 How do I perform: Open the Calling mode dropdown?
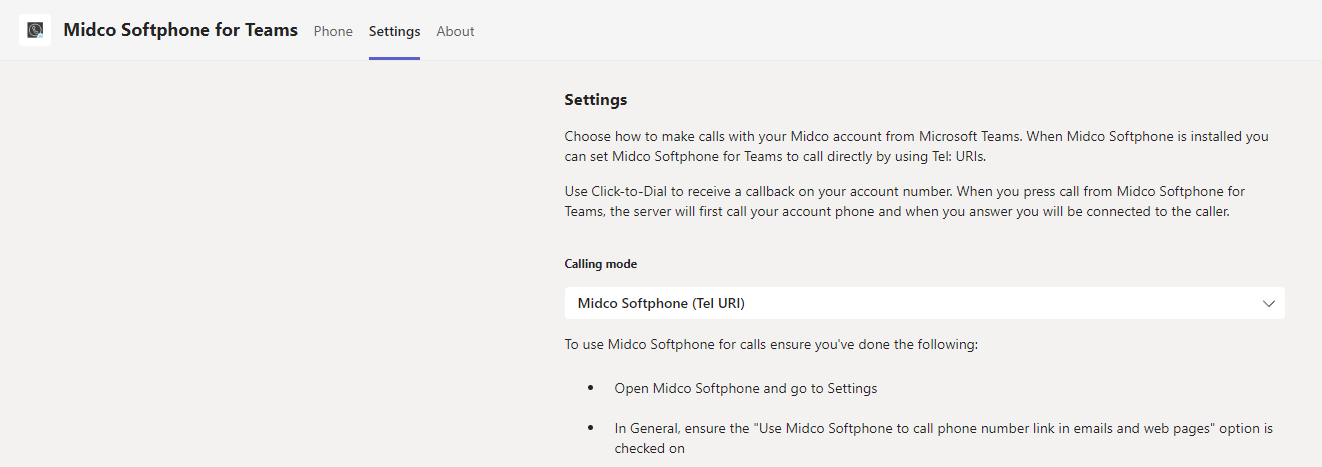924,303
